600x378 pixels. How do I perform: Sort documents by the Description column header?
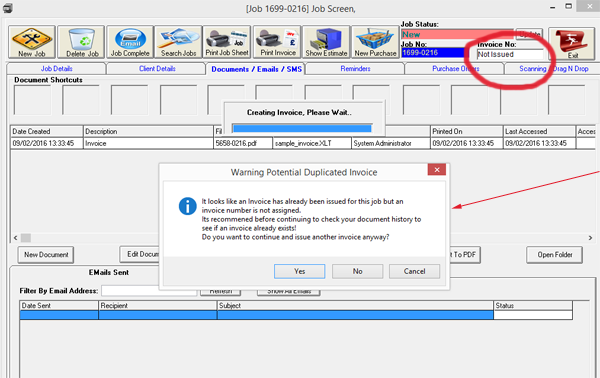(148, 132)
